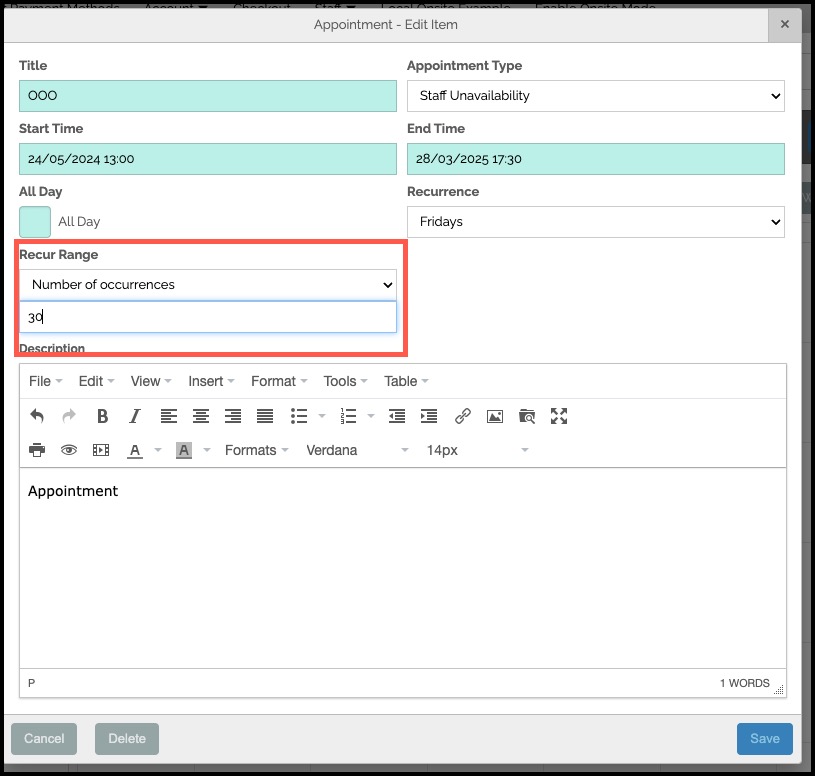
Task: Decrease indent of paragraph
Action: pyautogui.click(x=397, y=416)
